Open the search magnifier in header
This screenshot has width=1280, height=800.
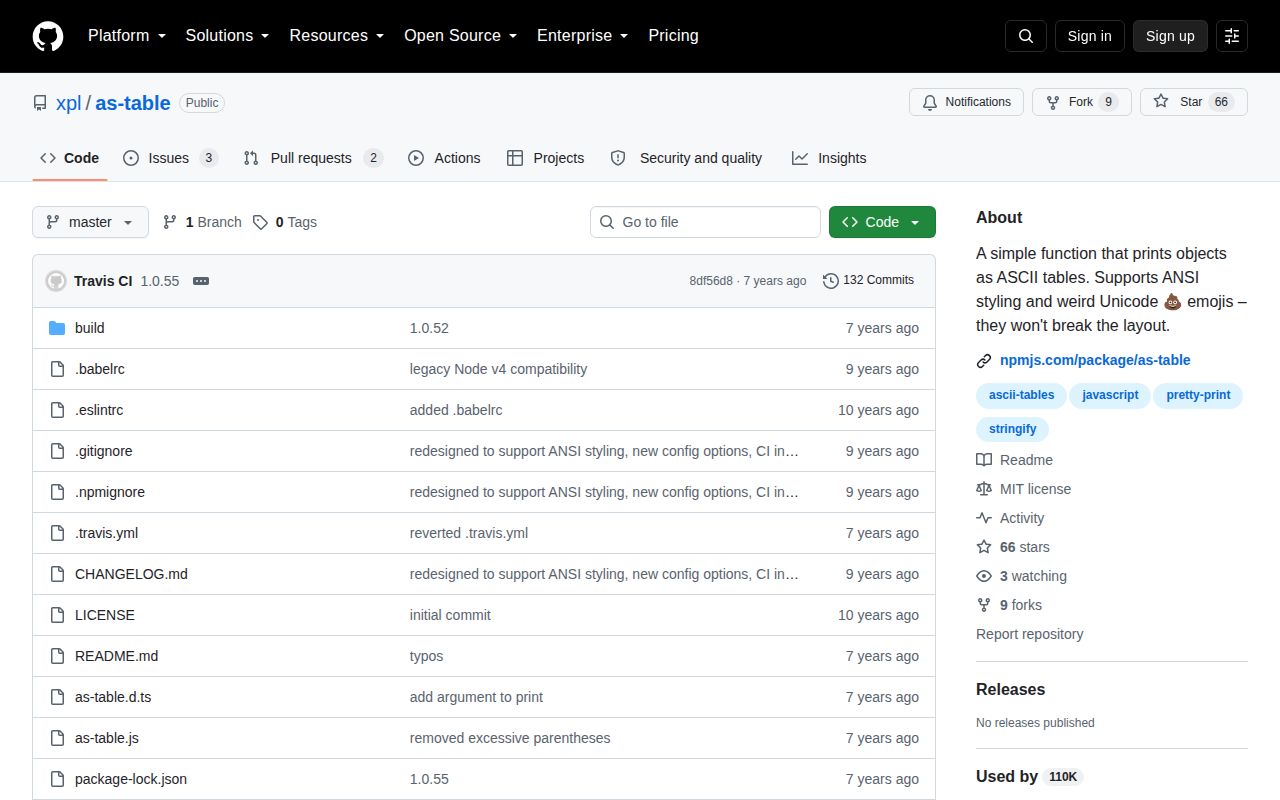pyautogui.click(x=1026, y=36)
